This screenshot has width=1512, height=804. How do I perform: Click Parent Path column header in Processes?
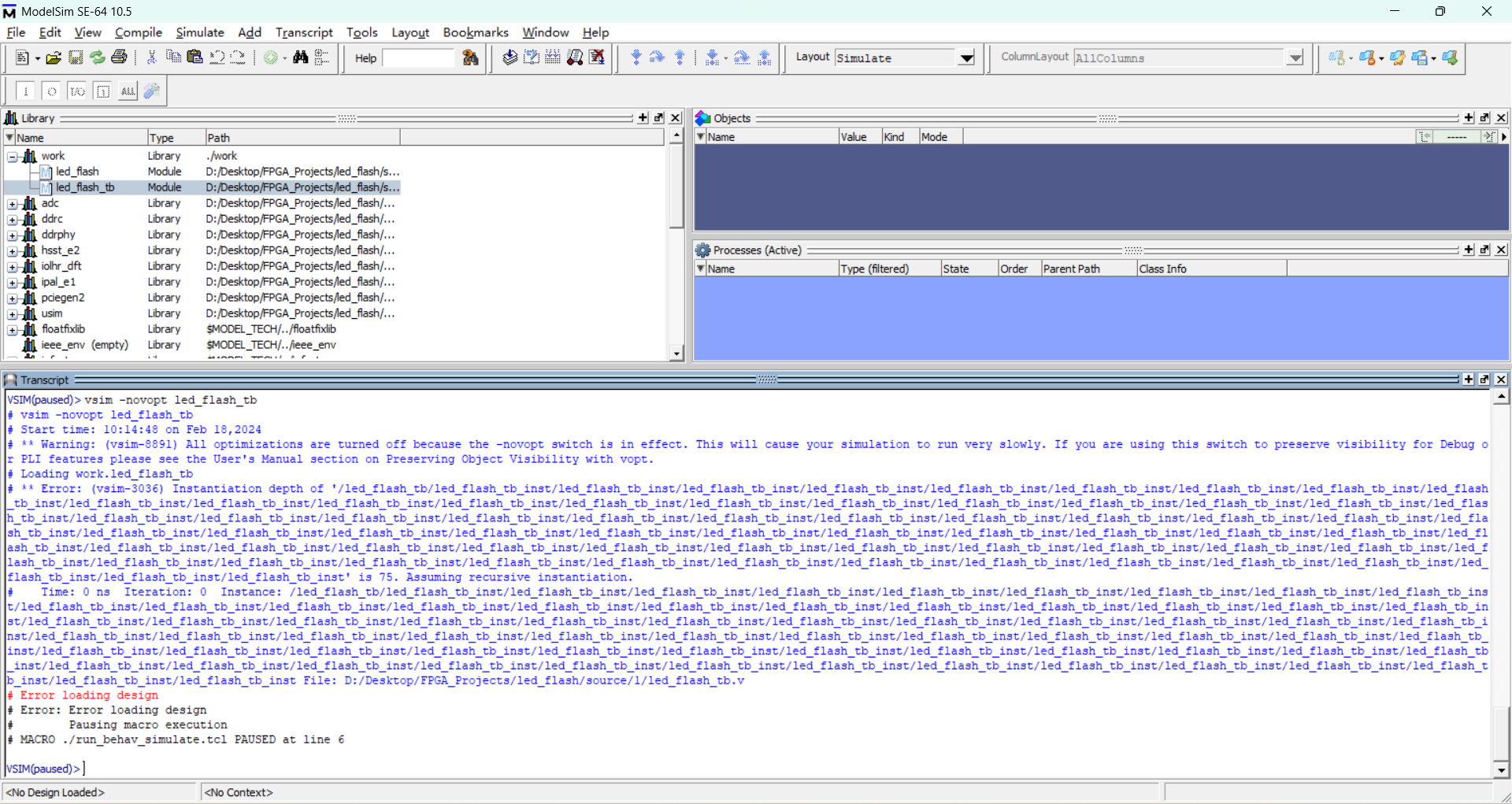(1089, 269)
